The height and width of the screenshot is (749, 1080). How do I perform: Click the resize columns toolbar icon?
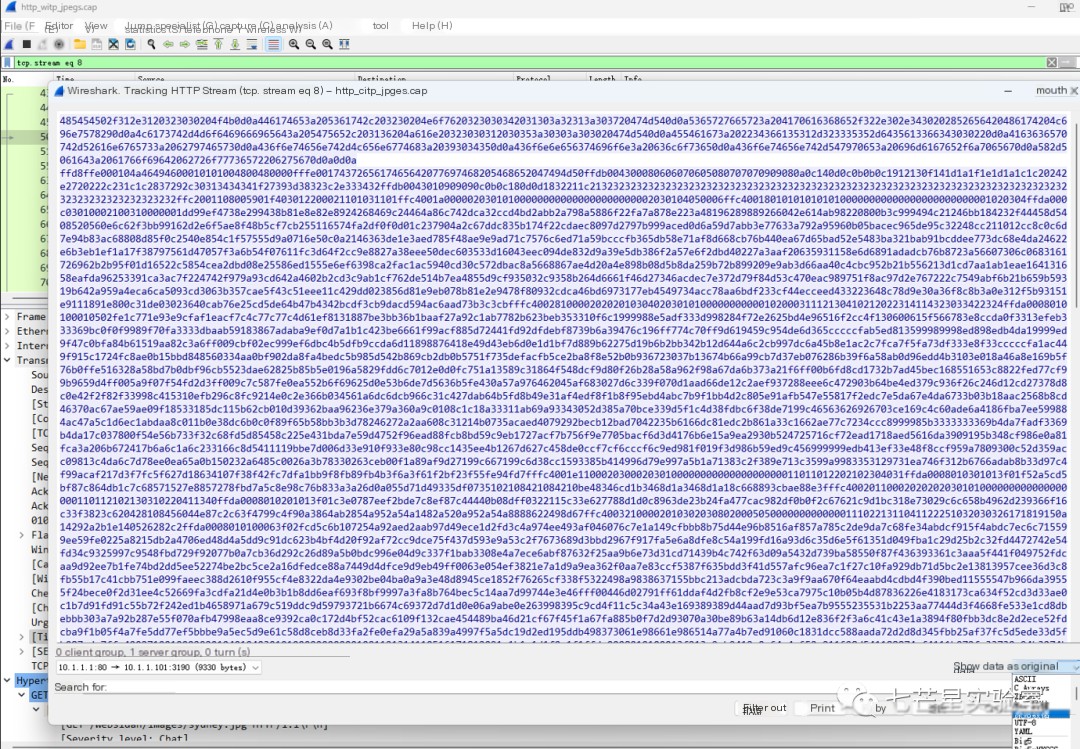[344, 44]
